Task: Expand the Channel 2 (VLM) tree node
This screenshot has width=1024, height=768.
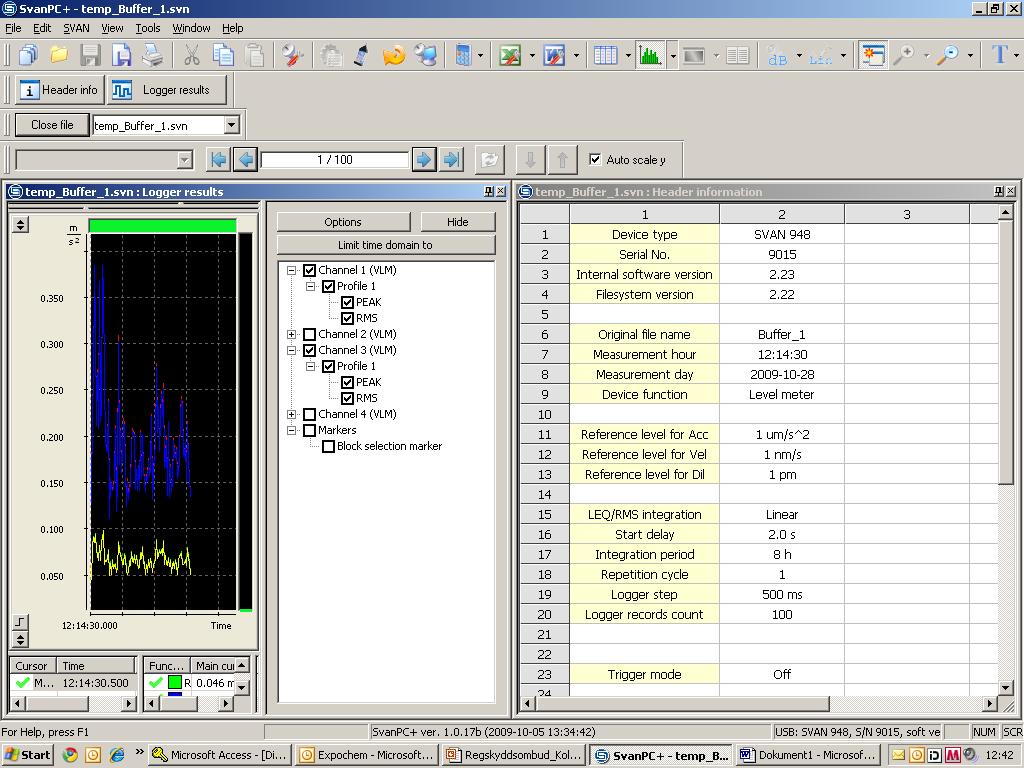Action: pos(291,334)
